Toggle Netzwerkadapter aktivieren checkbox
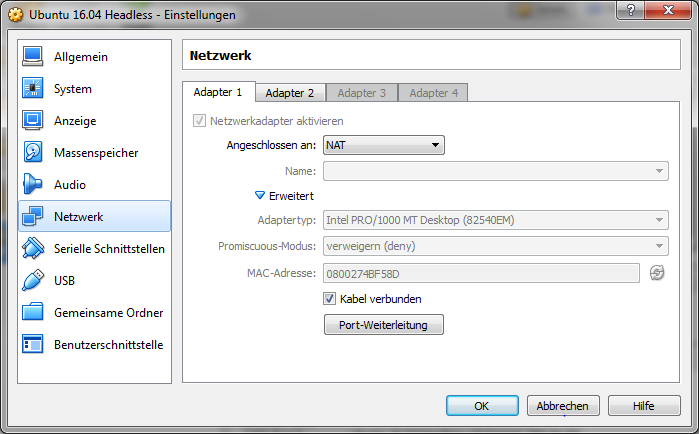Viewport: 699px width, 434px height. [199, 121]
